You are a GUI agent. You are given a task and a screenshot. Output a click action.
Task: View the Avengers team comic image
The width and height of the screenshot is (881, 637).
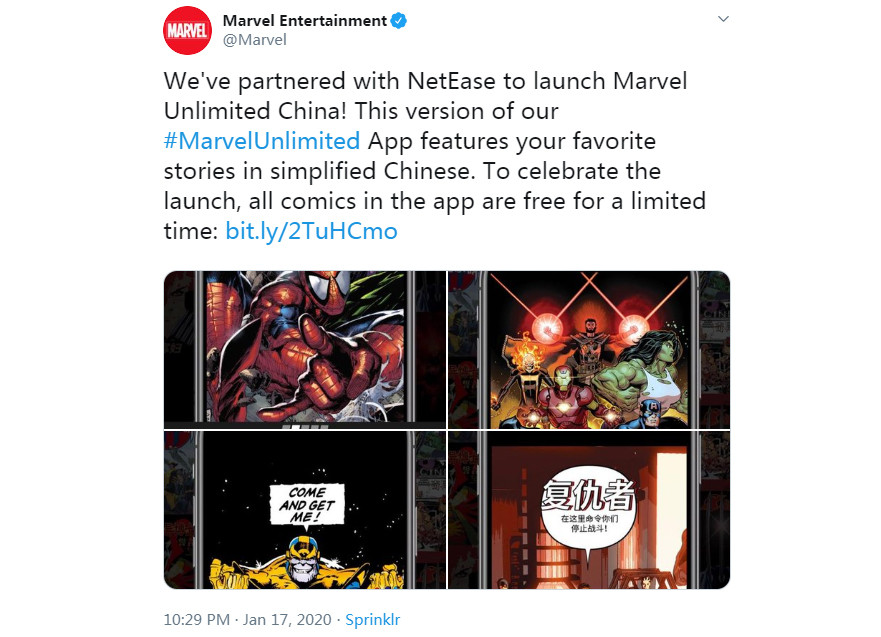[x=589, y=349]
